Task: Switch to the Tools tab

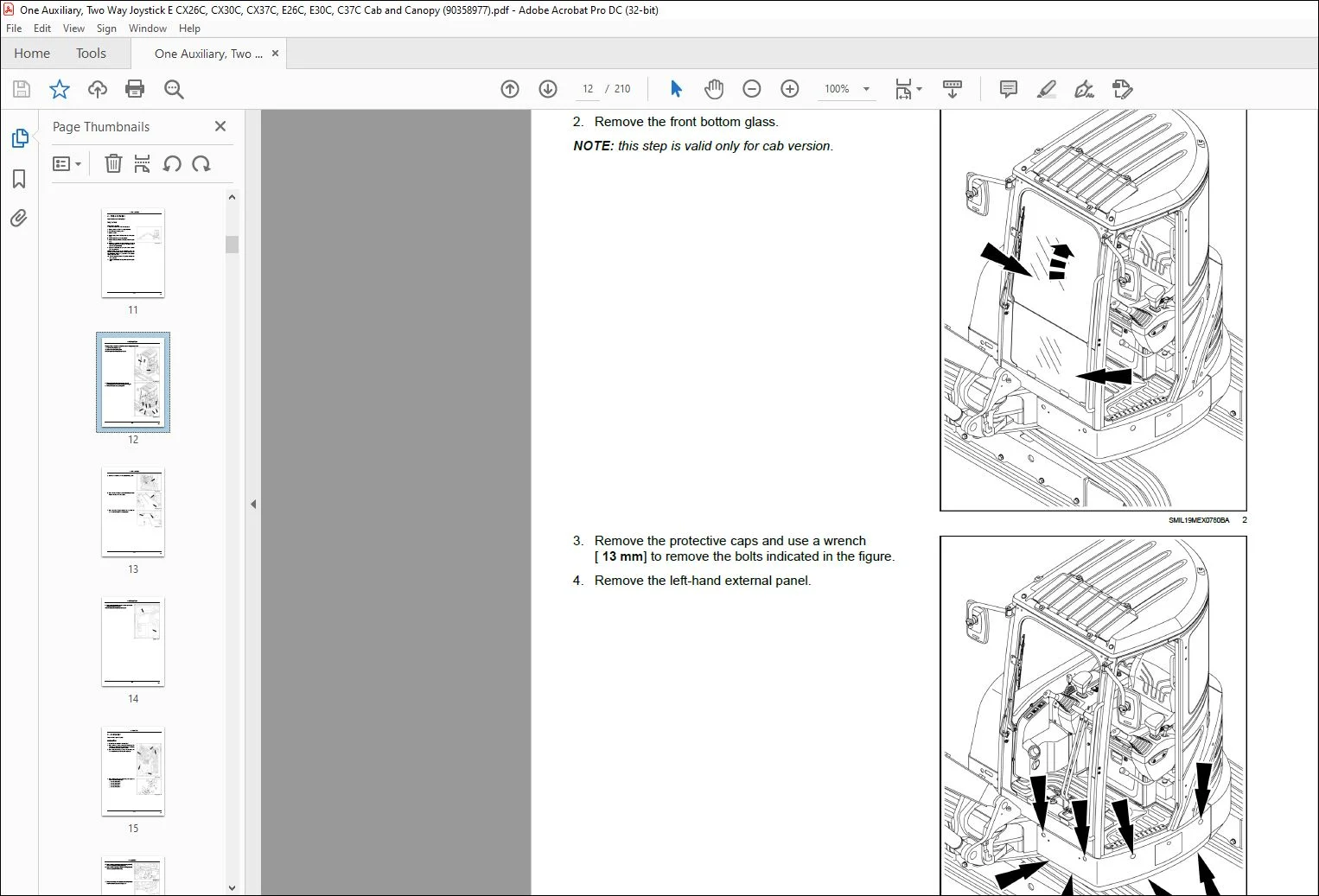Action: click(91, 54)
